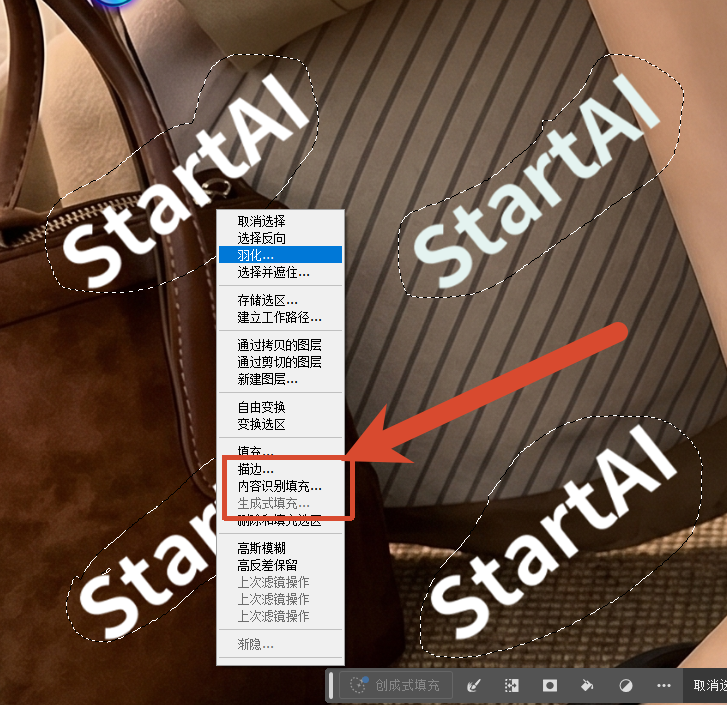Open the 羽化... feather option

(x=280, y=255)
